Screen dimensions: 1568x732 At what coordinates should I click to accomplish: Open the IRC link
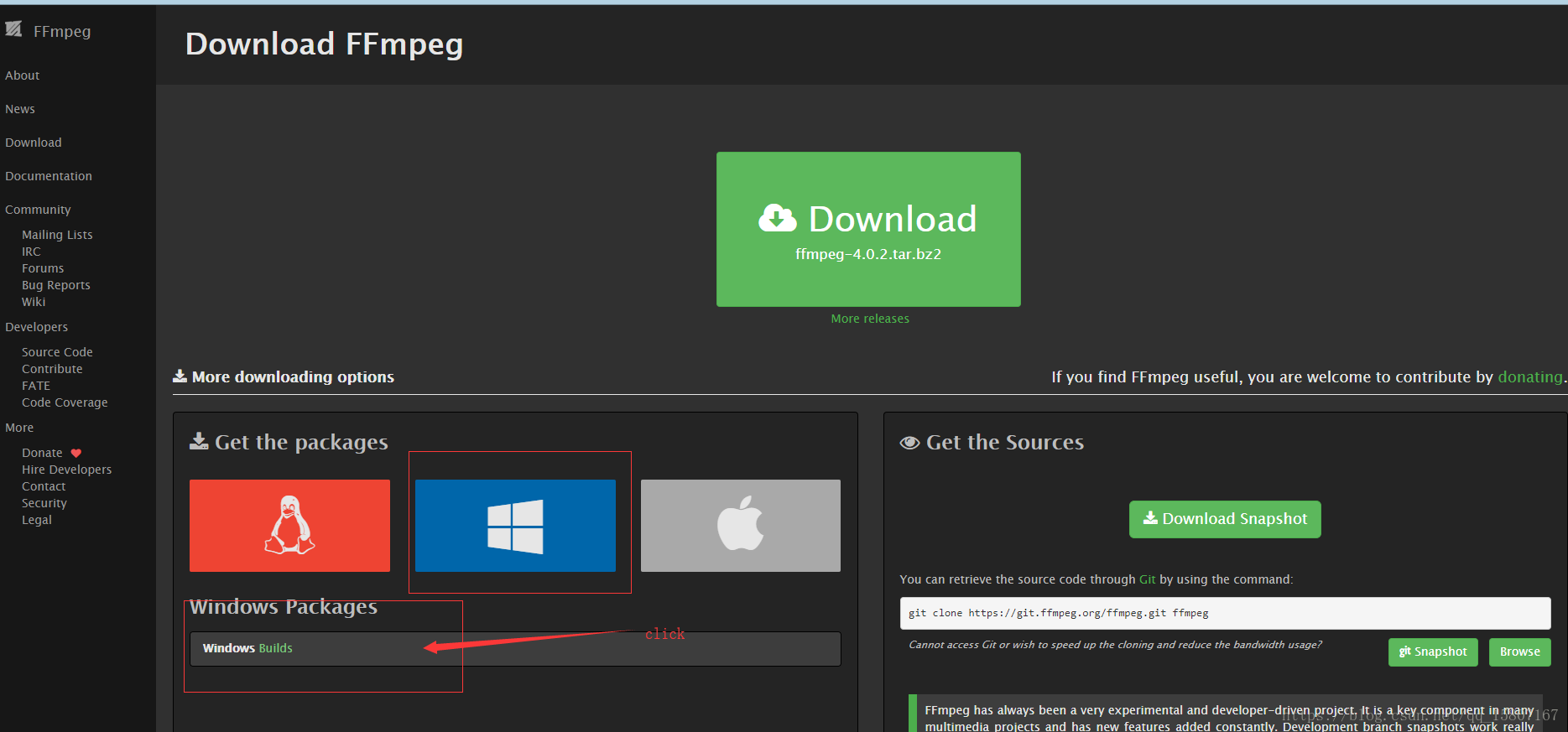31,252
